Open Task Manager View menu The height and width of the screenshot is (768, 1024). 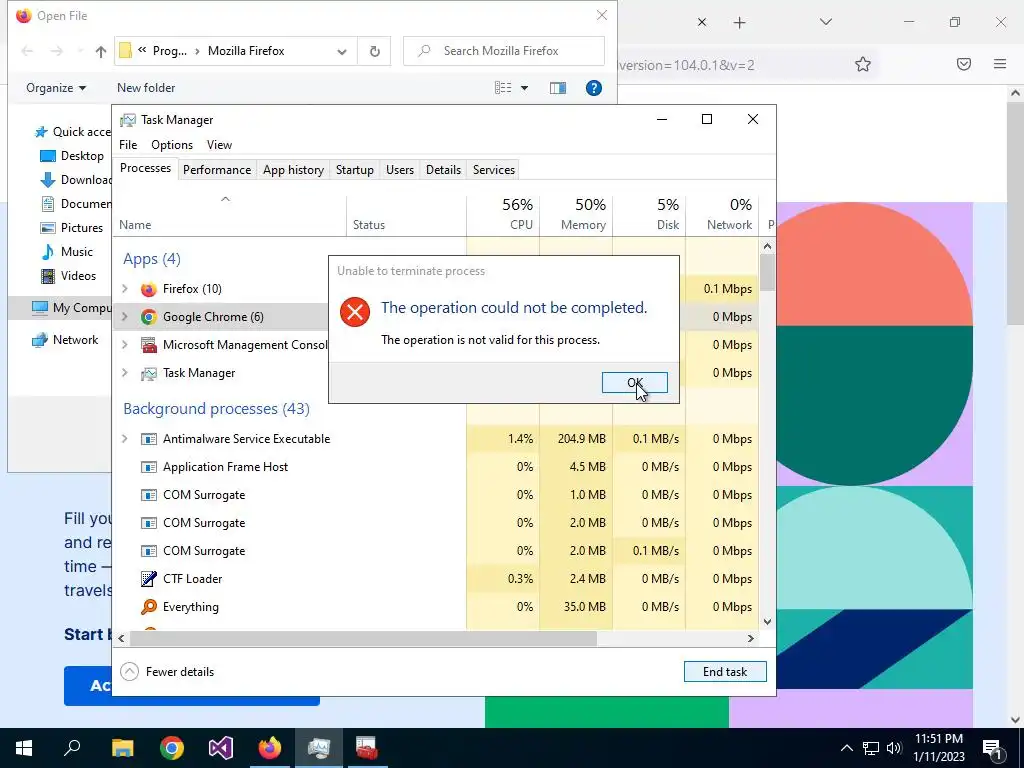point(219,145)
